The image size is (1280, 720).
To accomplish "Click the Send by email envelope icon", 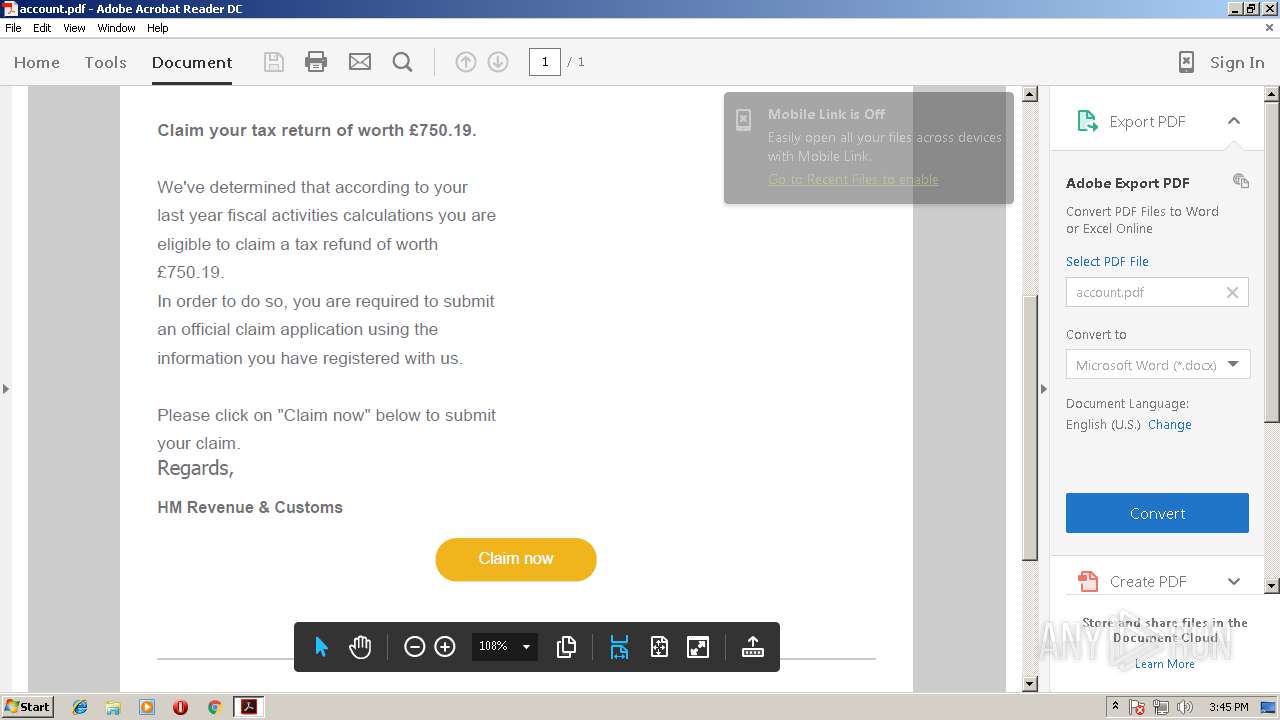I will point(360,62).
